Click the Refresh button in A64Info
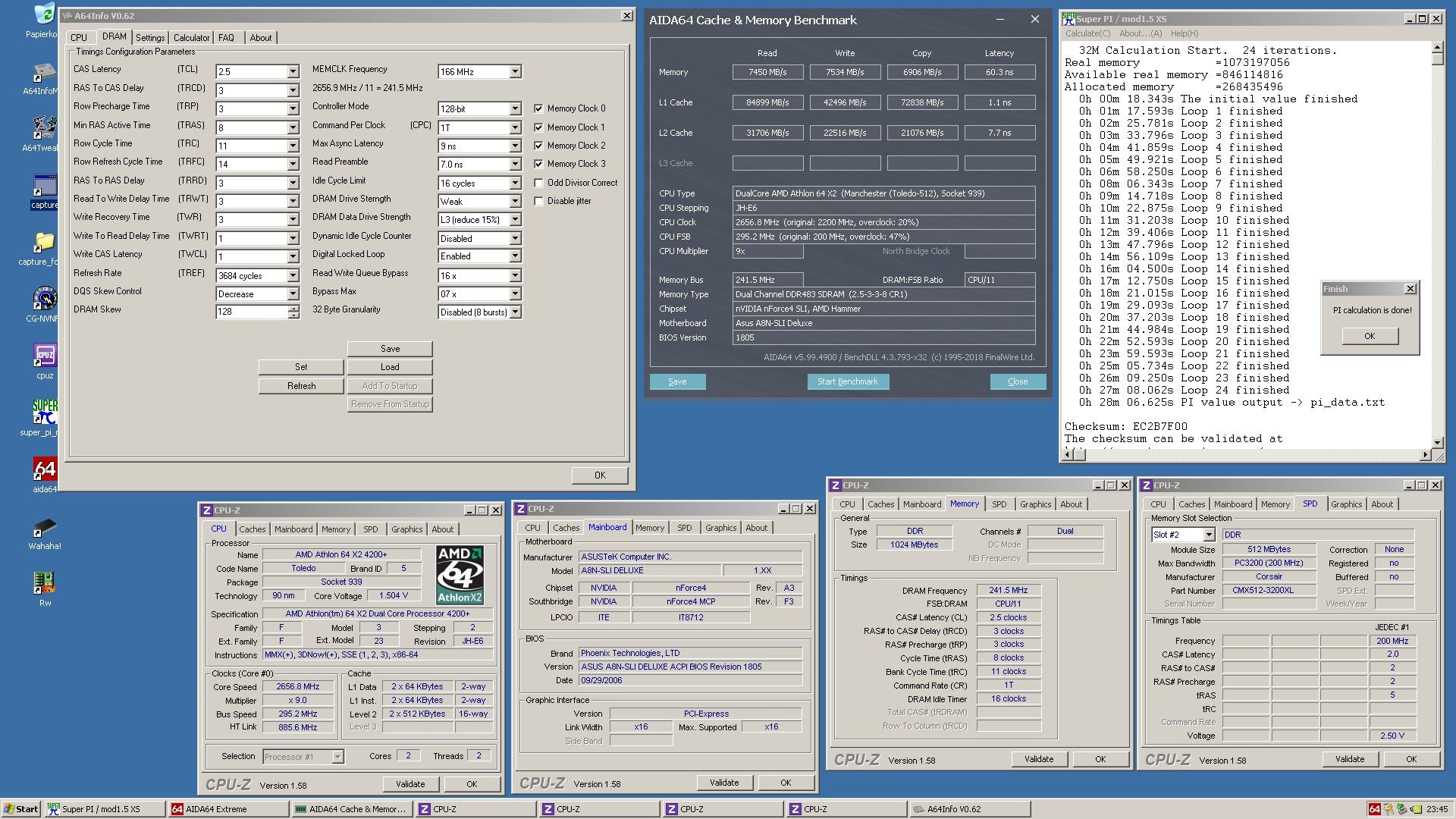The image size is (1456, 819). click(x=301, y=386)
